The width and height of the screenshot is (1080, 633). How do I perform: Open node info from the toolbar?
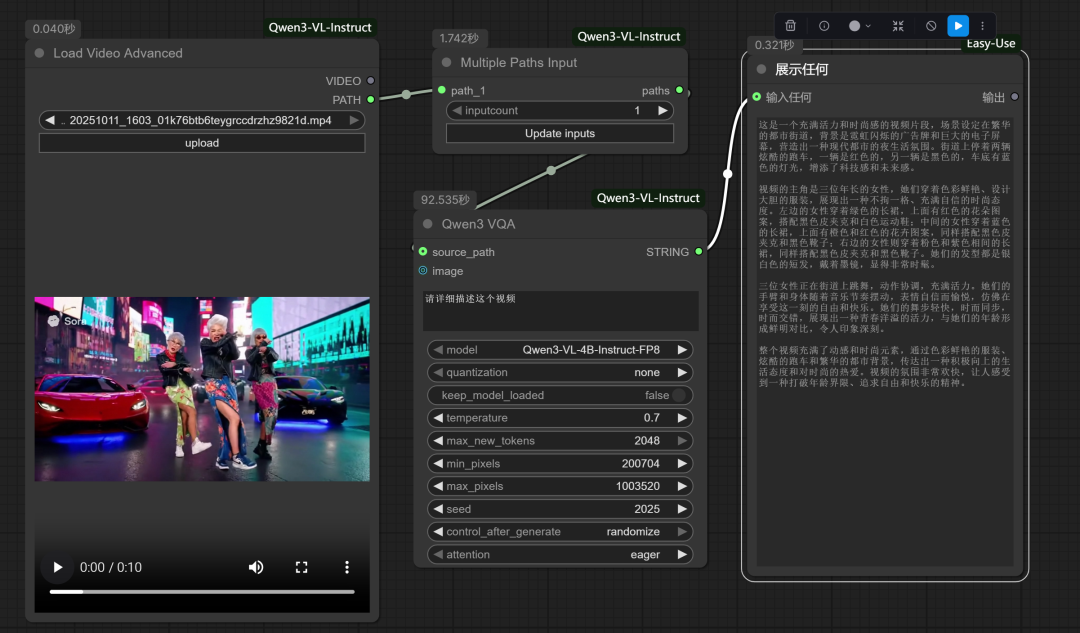(x=824, y=26)
